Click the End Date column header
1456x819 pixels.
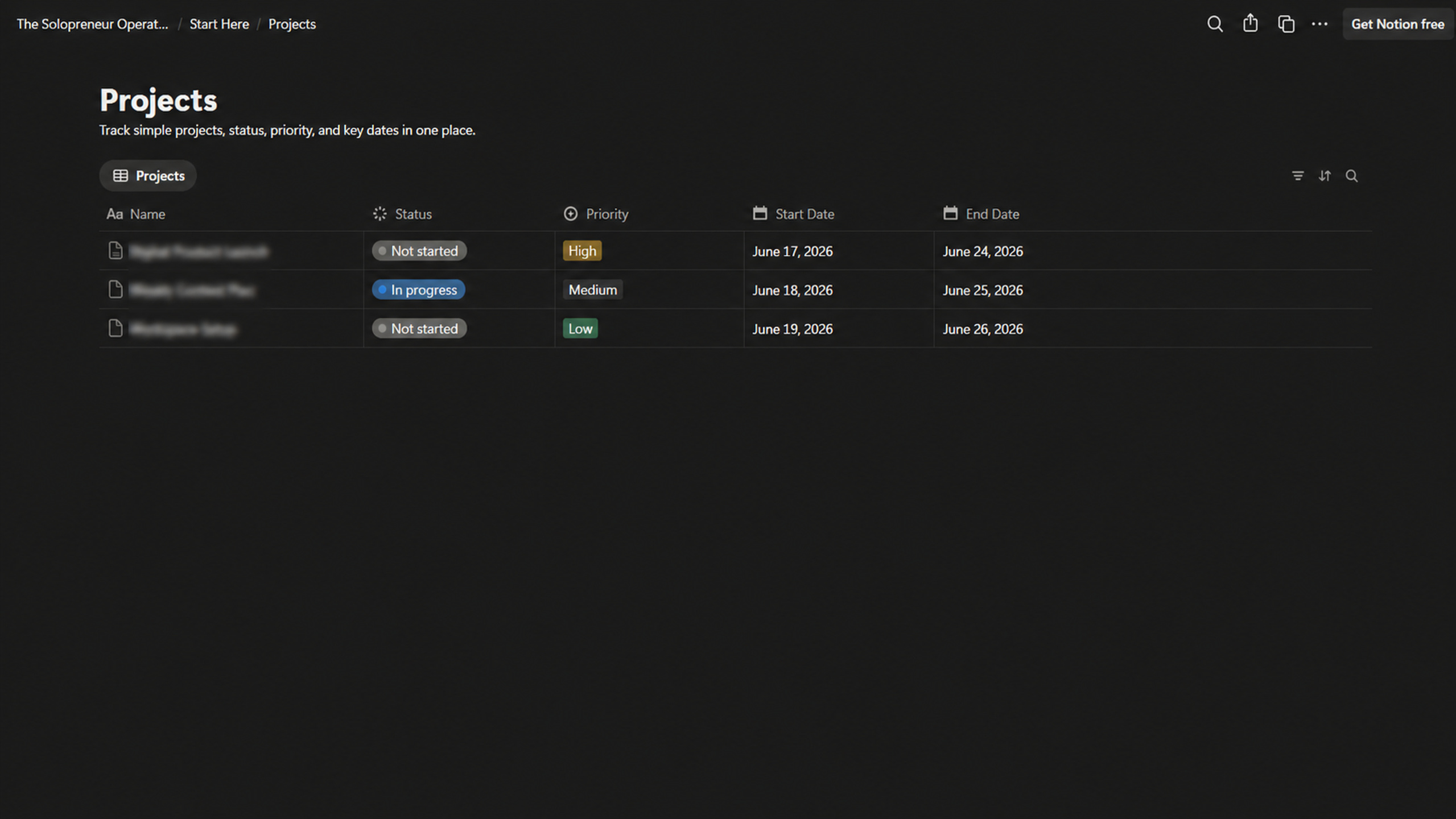tap(981, 214)
